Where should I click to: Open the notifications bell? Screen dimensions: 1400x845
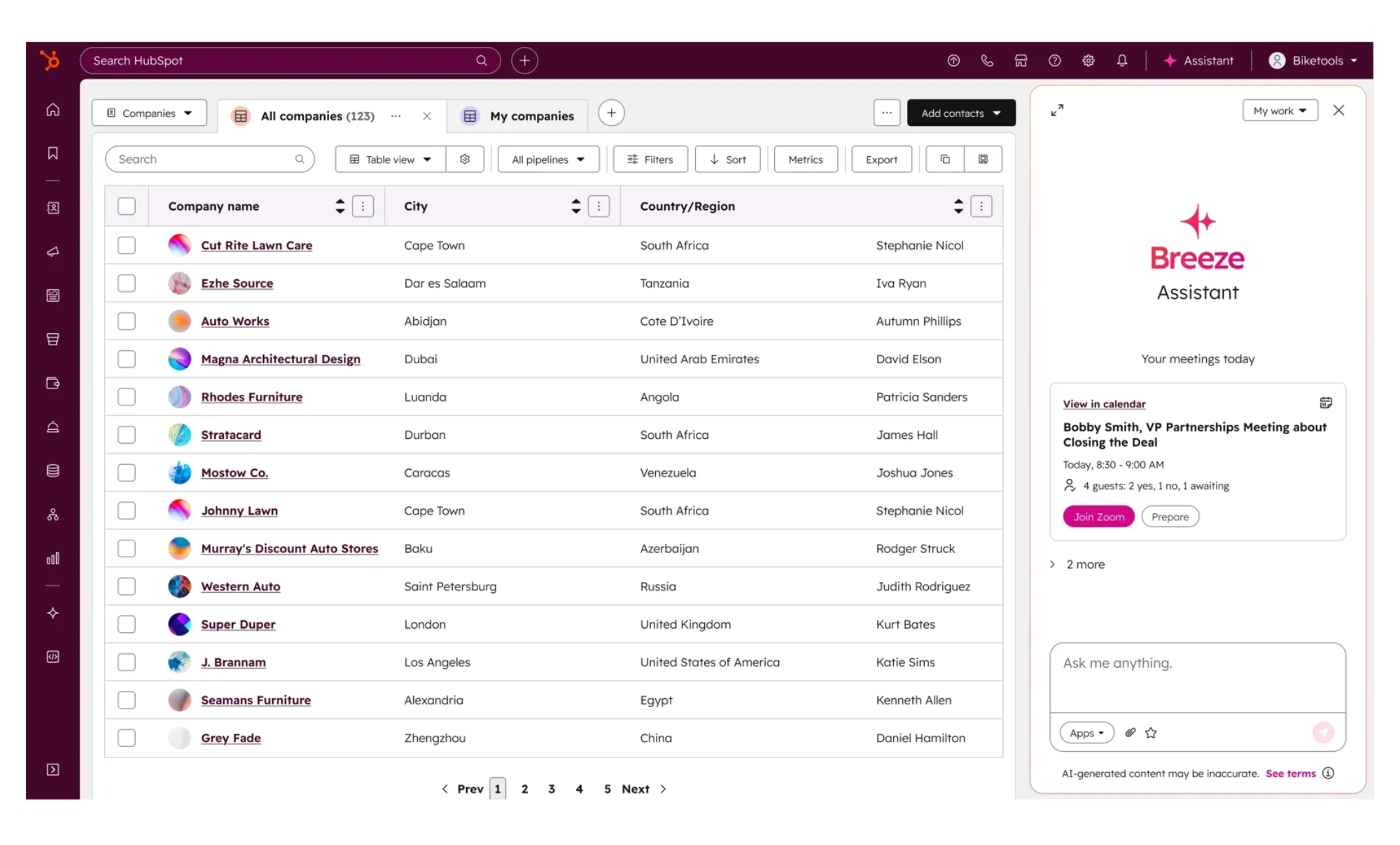1121,61
